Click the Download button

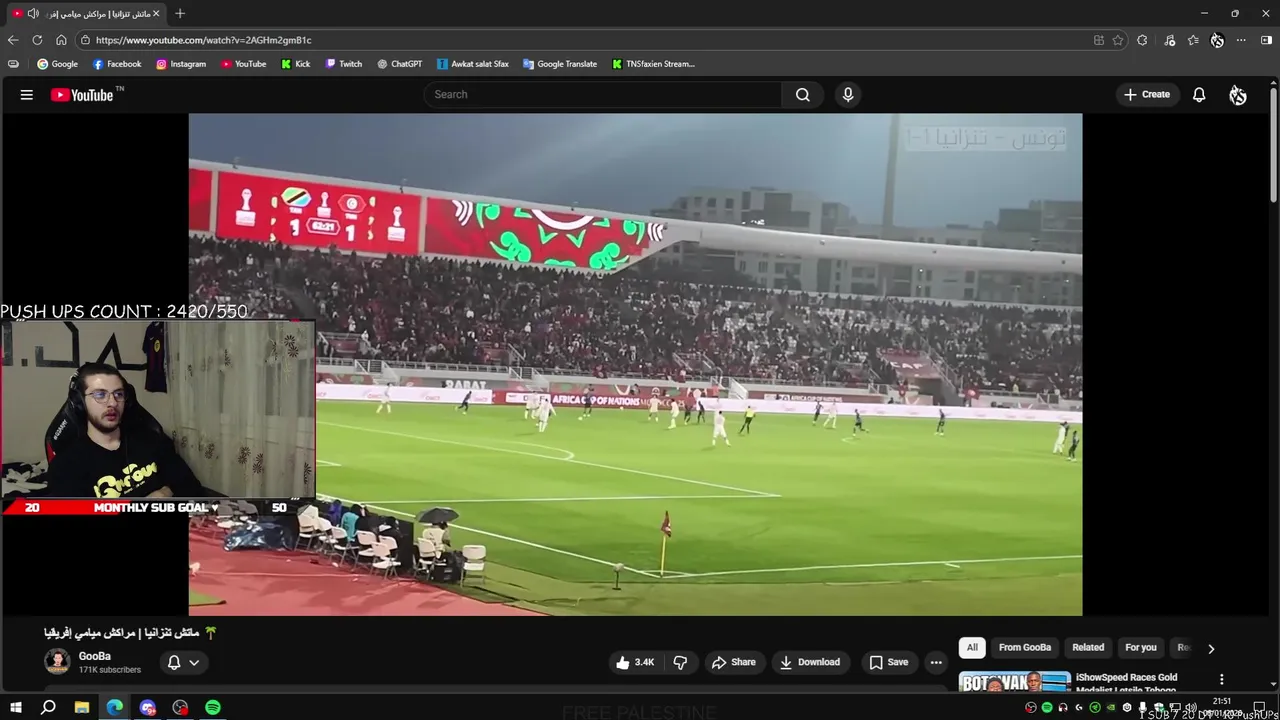pos(810,662)
